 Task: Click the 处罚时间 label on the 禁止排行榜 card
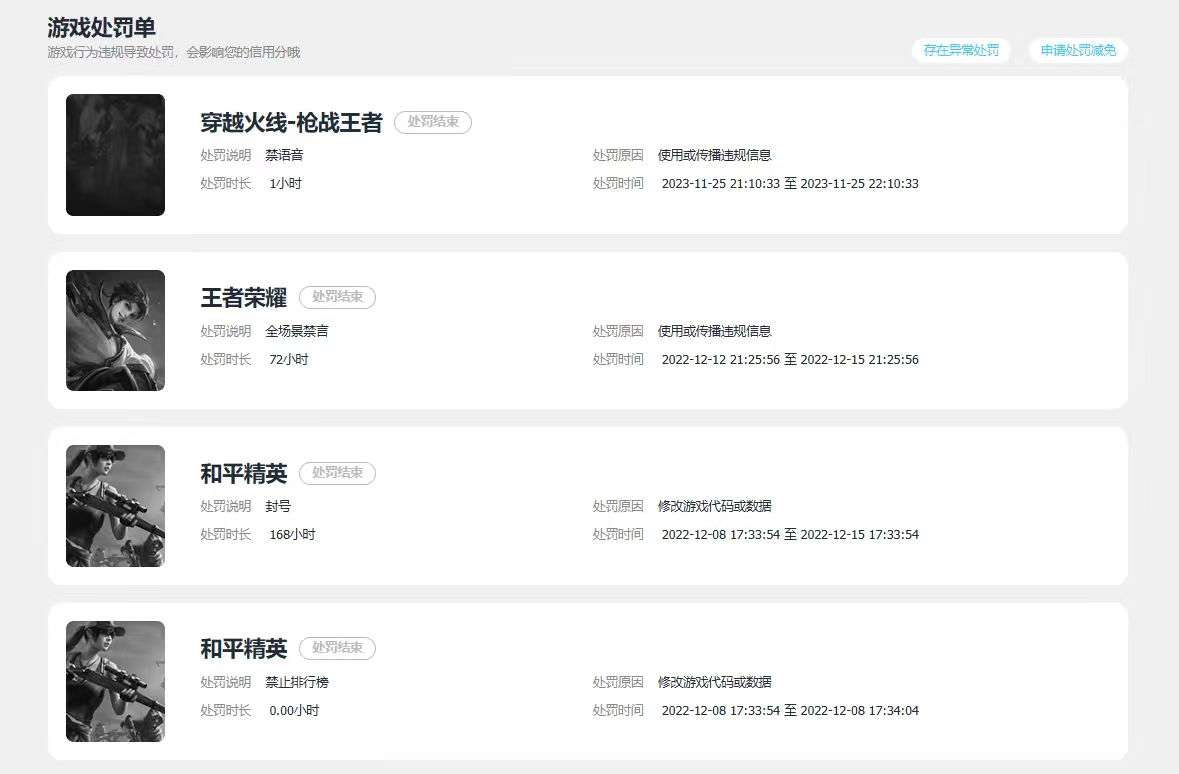click(x=618, y=711)
